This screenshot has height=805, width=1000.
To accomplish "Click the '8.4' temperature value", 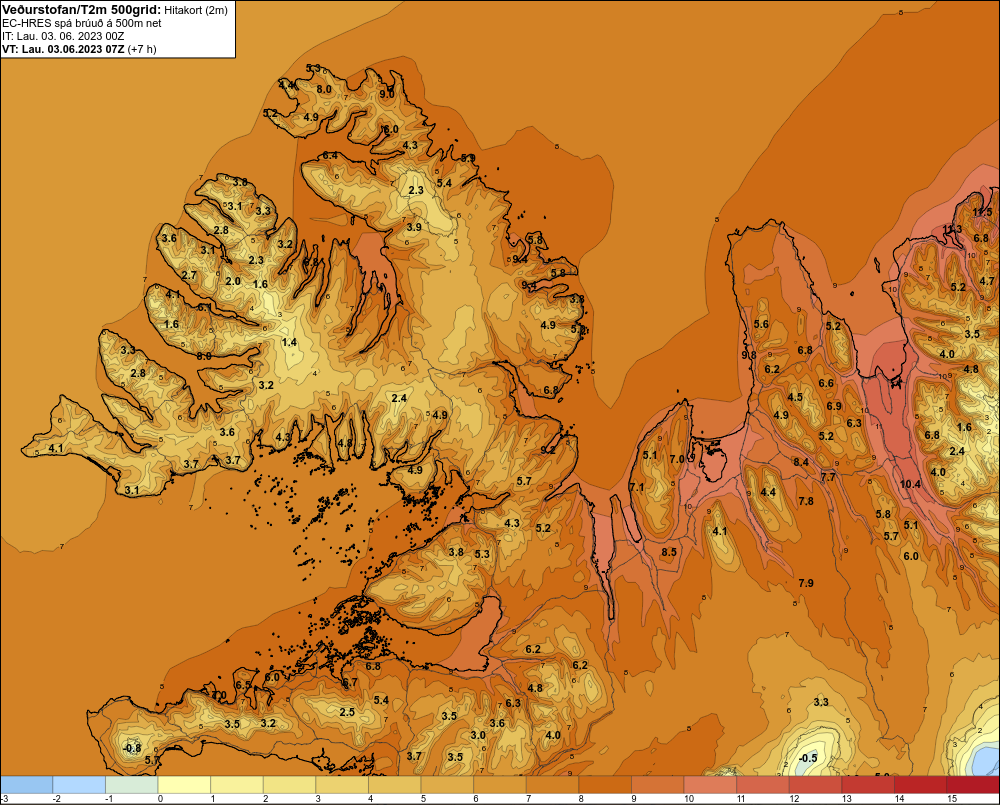I will 801,462.
